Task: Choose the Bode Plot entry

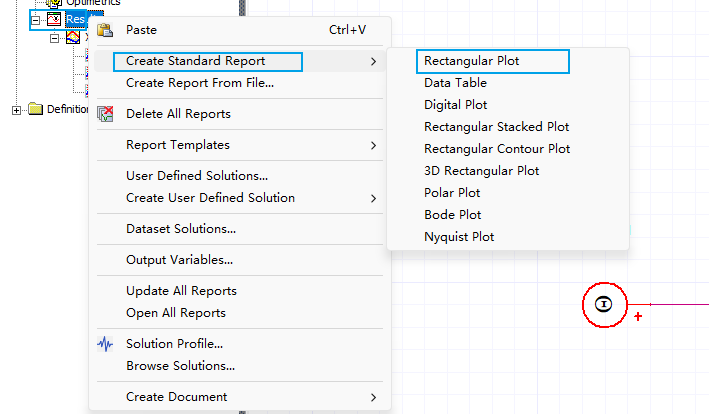Action: coord(453,215)
